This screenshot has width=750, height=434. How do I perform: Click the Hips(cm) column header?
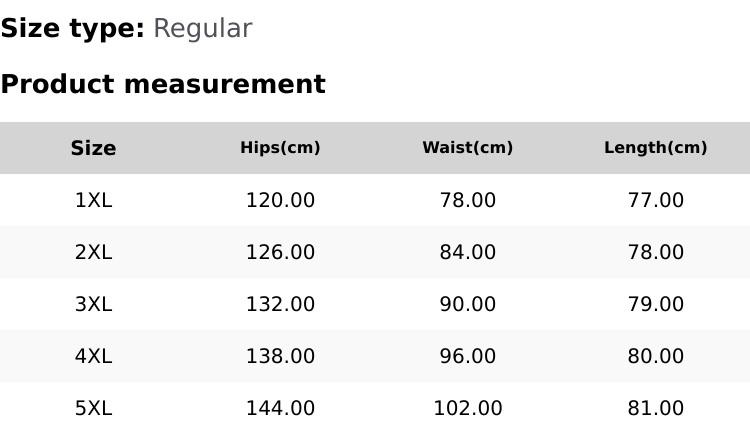coord(280,148)
